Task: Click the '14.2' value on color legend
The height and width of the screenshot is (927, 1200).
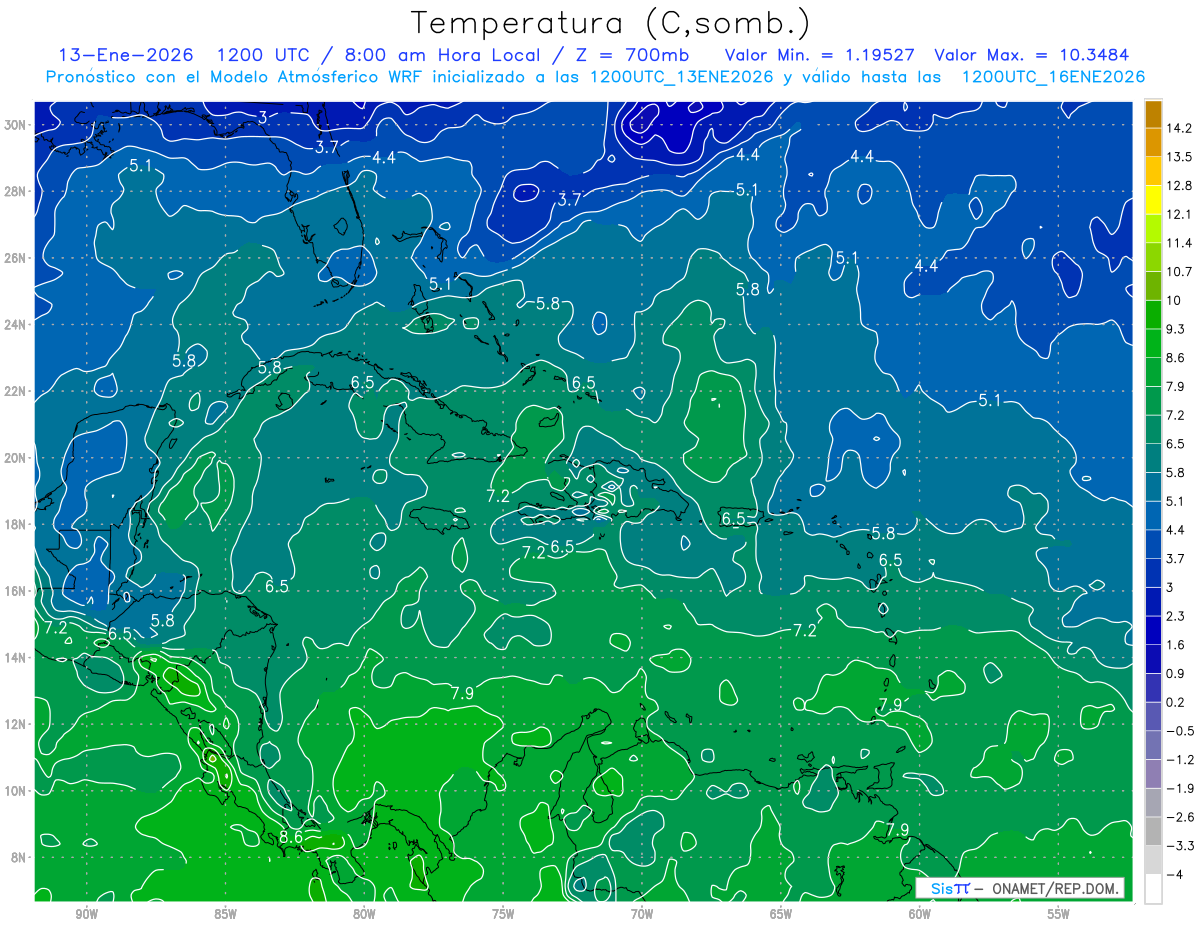Action: [1179, 128]
